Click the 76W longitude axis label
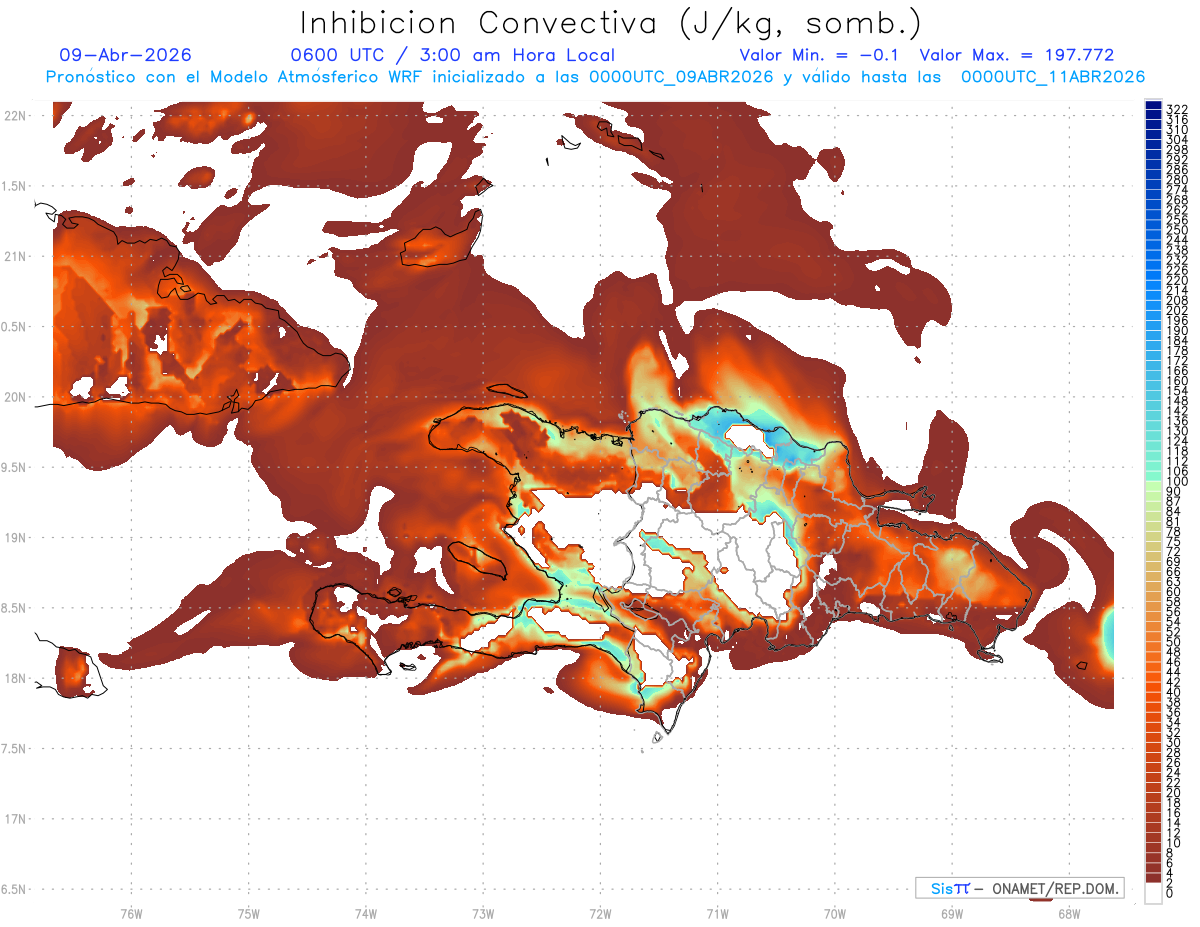Image resolution: width=1200 pixels, height=927 pixels. tap(131, 913)
